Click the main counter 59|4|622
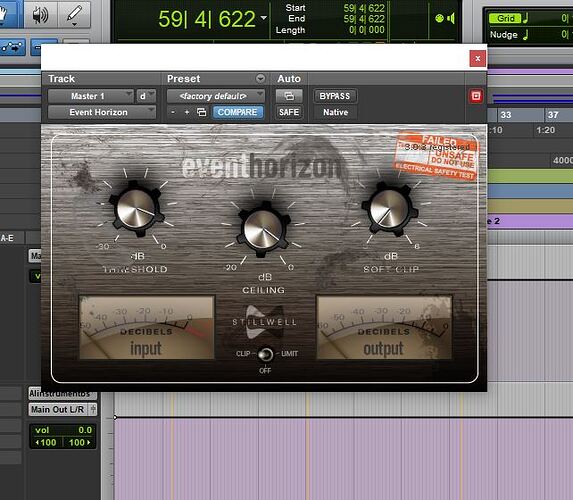573x500 pixels. pos(207,19)
